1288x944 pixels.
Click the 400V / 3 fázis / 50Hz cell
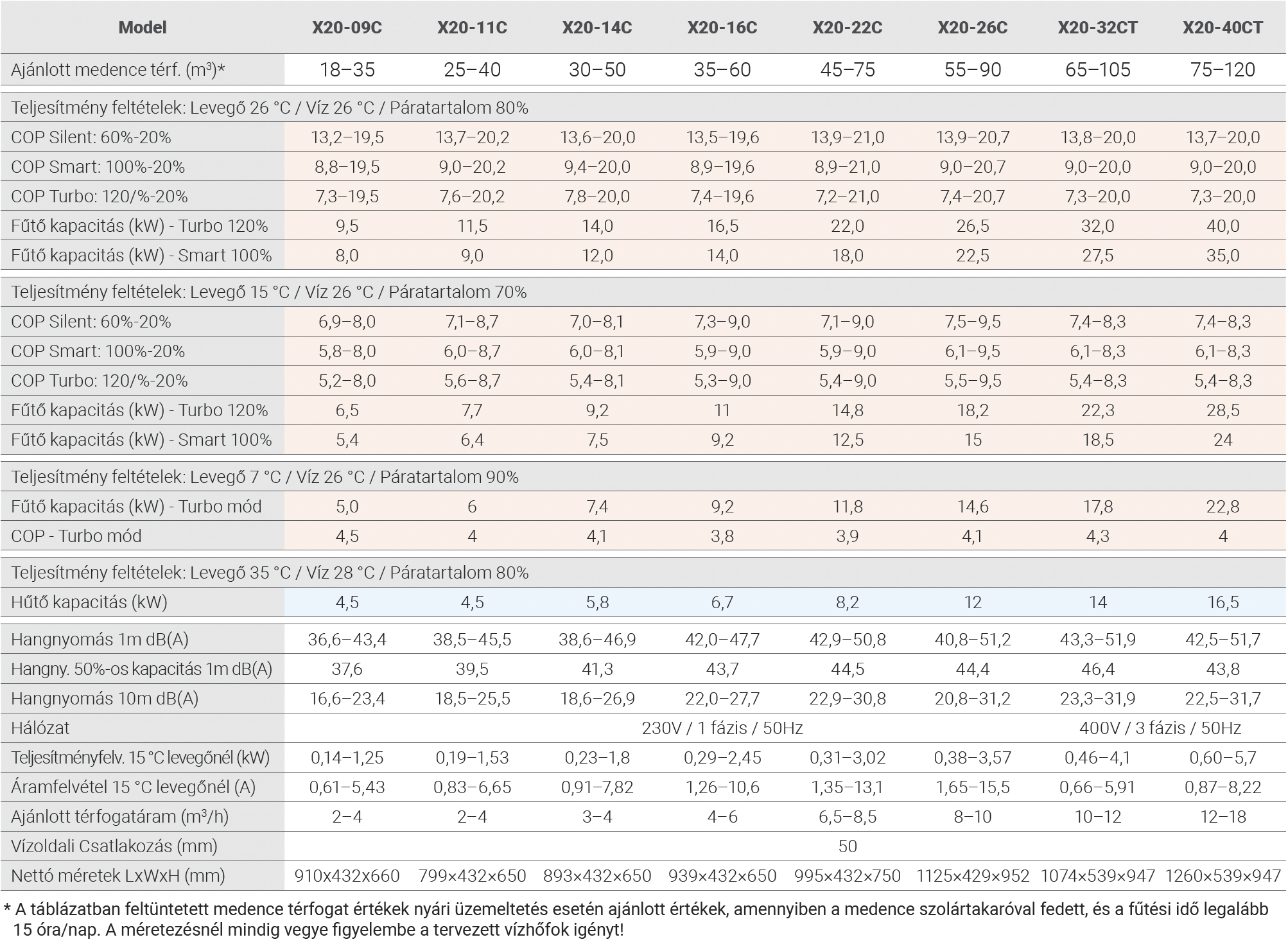point(1160,728)
